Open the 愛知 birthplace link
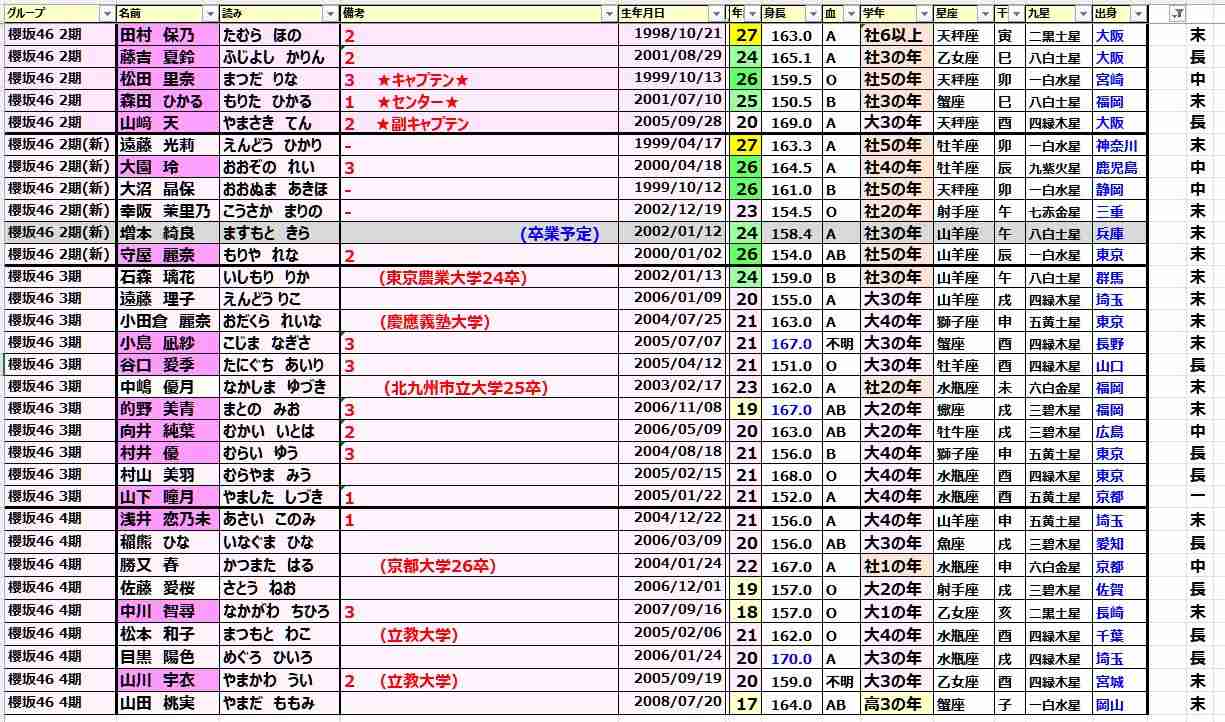 [1109, 543]
